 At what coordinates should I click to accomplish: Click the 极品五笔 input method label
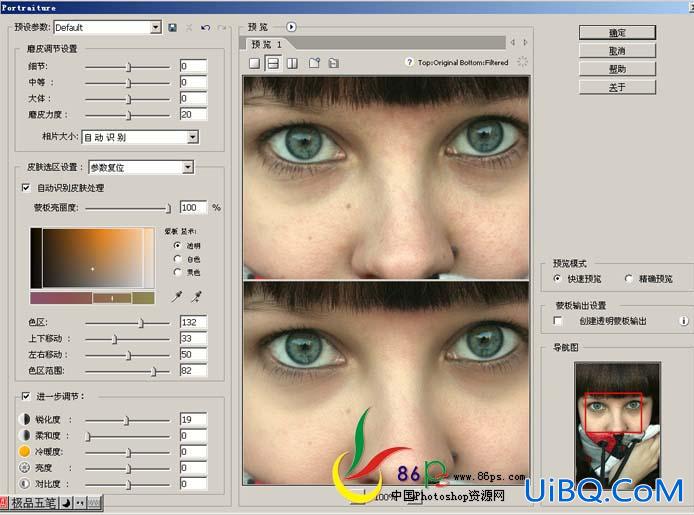[33, 503]
